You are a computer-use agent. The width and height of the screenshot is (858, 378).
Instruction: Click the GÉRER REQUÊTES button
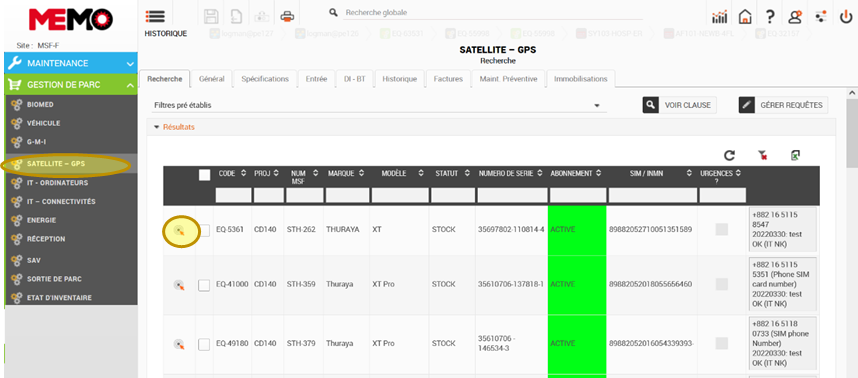(x=783, y=105)
